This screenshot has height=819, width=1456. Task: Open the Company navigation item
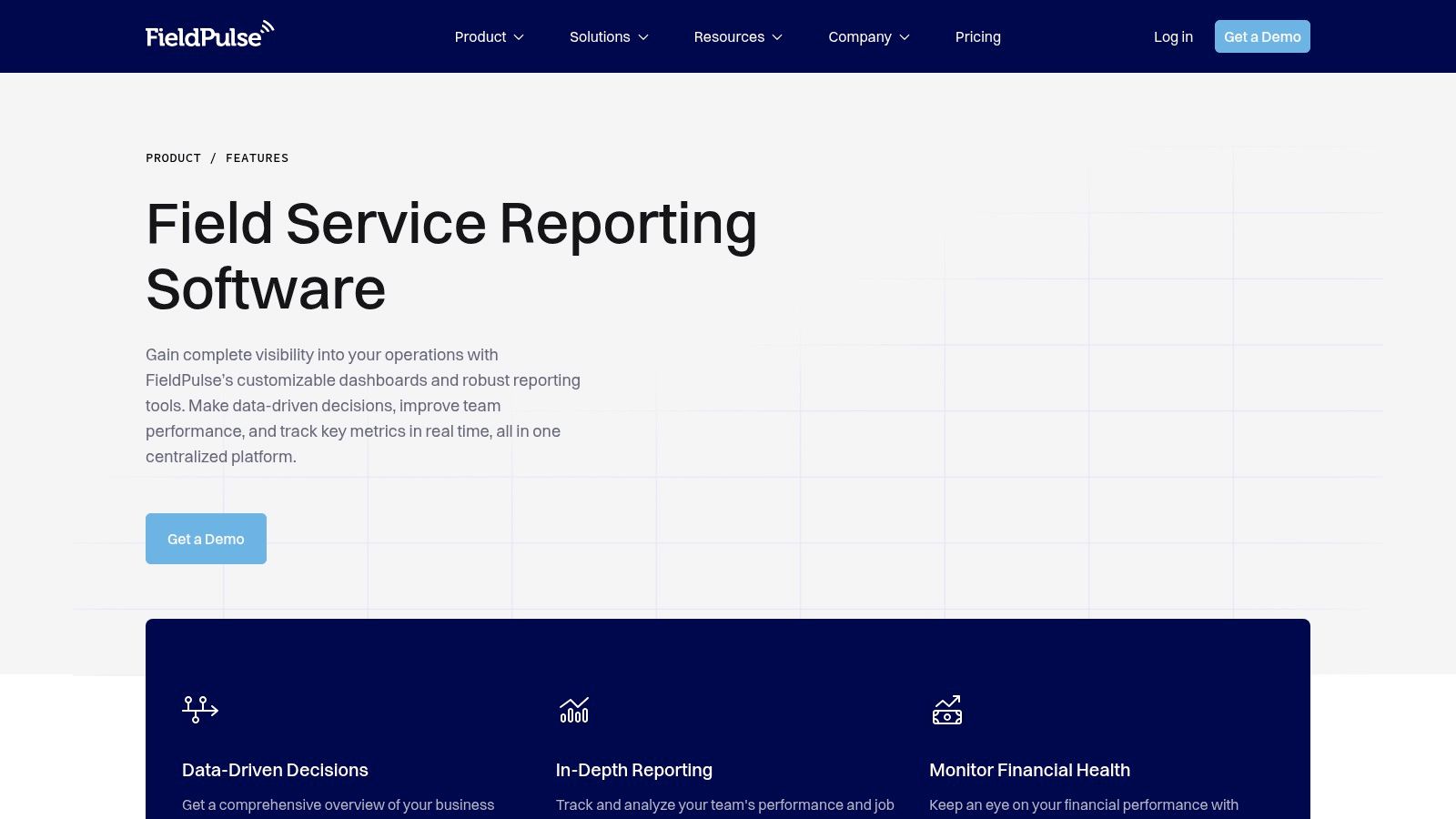[x=869, y=36]
